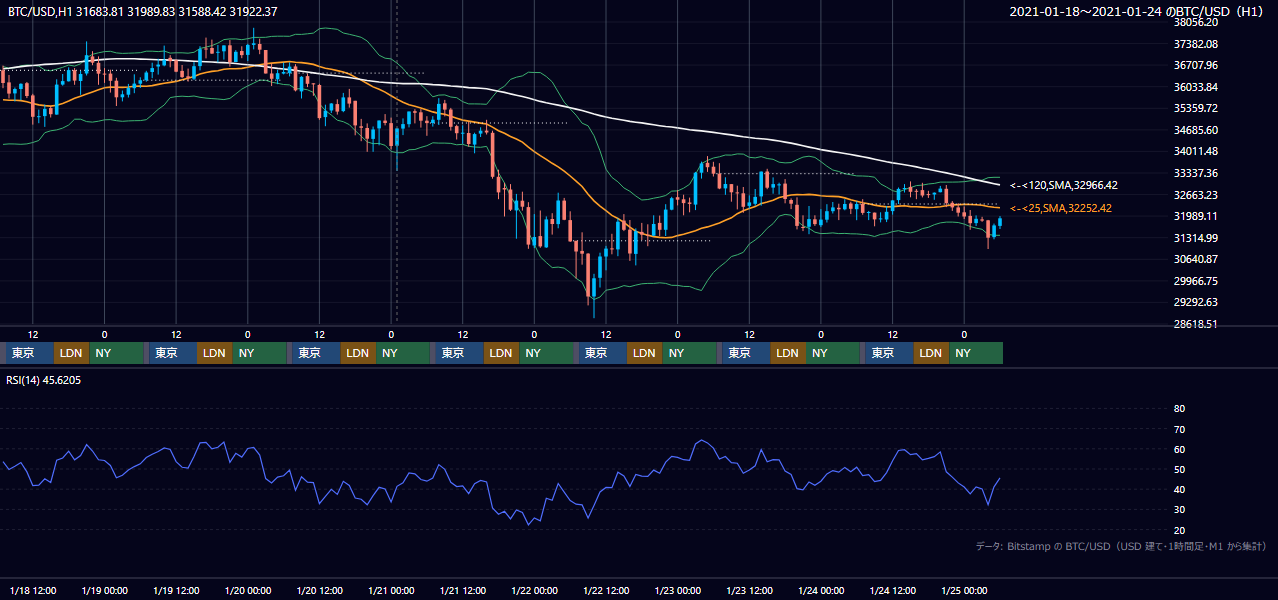Click price axis value 32663.23

tap(1195, 195)
